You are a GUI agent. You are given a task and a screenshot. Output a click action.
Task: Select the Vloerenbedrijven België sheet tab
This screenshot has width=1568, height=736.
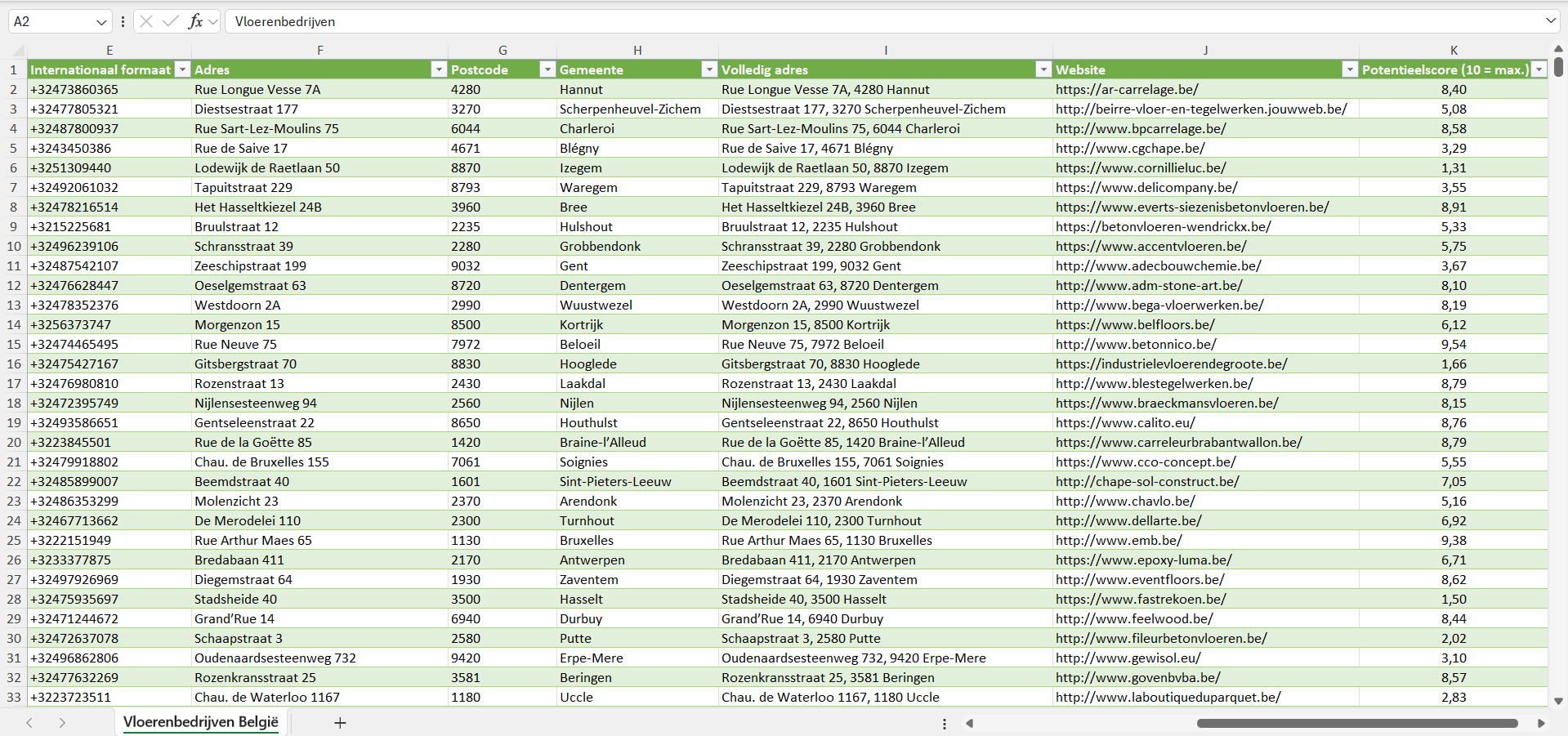tap(201, 722)
